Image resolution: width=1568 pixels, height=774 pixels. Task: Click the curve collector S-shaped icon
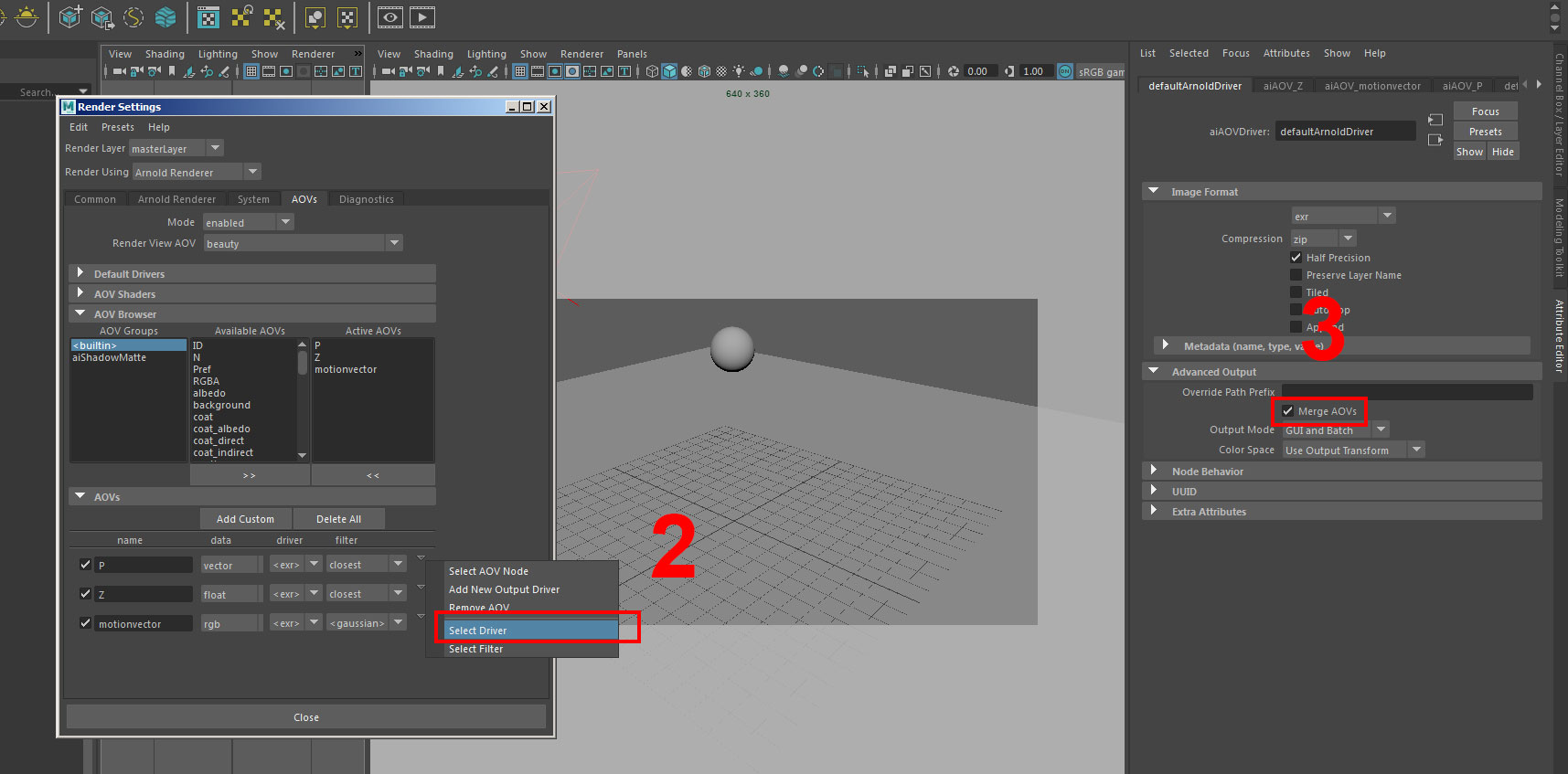click(133, 16)
